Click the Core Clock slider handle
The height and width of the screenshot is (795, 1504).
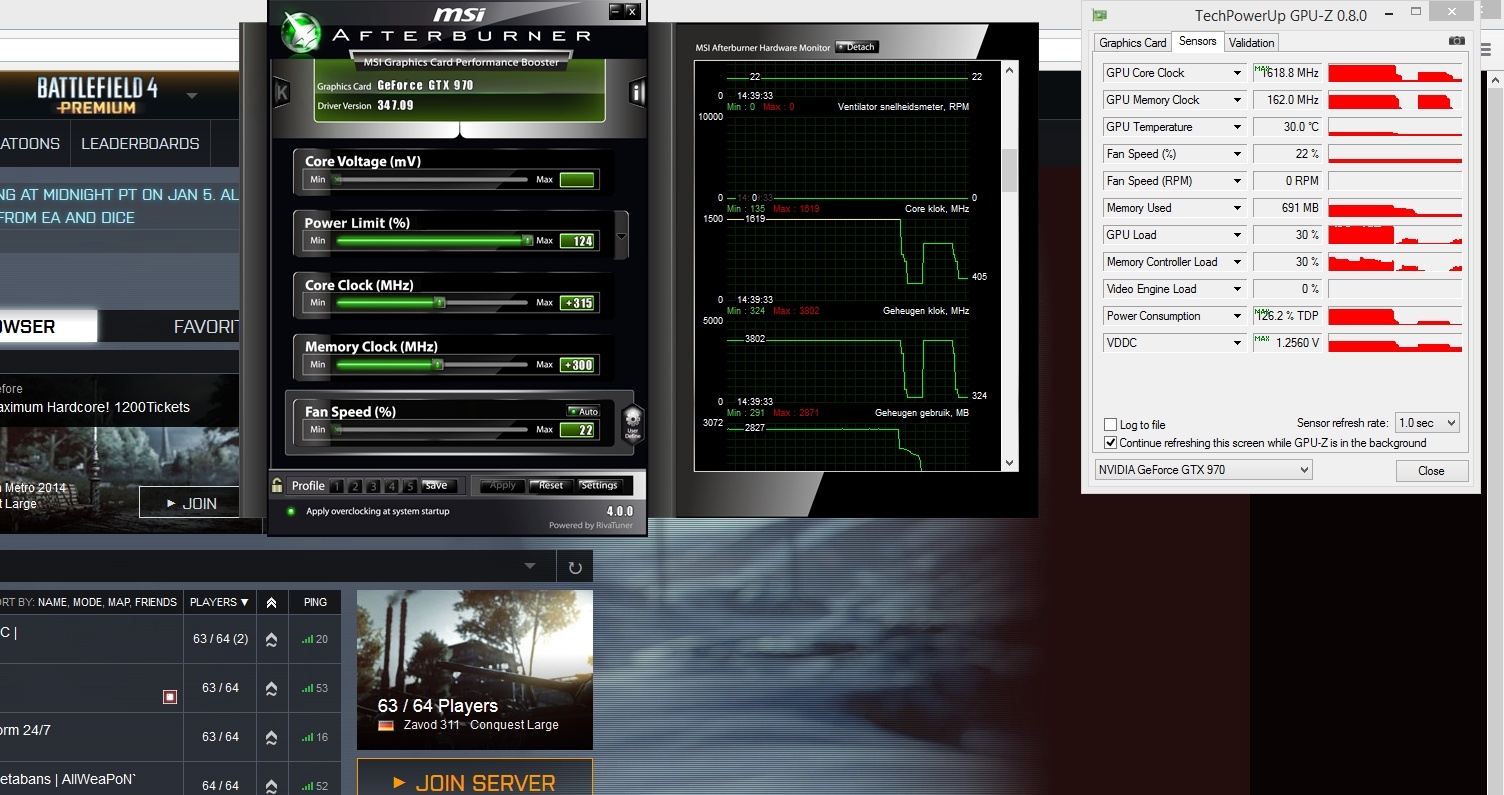tap(440, 303)
